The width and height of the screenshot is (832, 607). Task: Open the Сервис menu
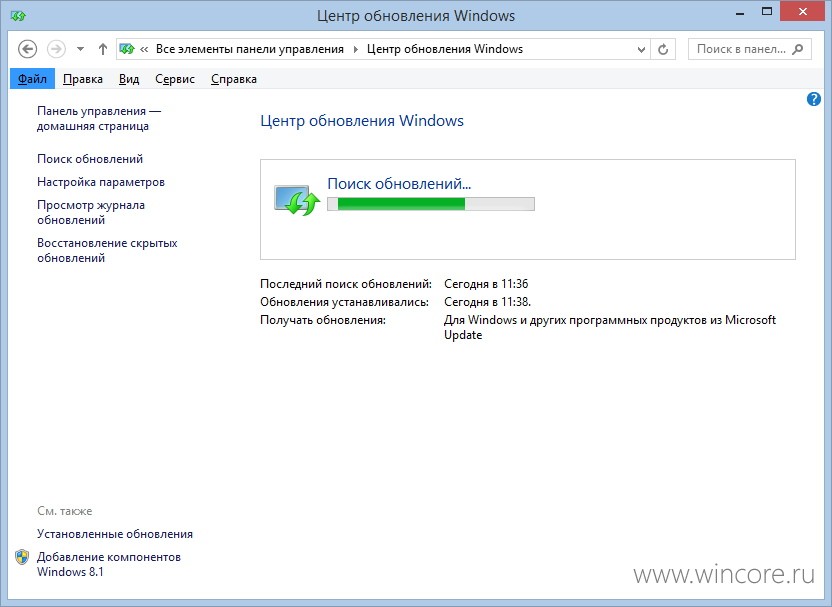pyautogui.click(x=175, y=79)
